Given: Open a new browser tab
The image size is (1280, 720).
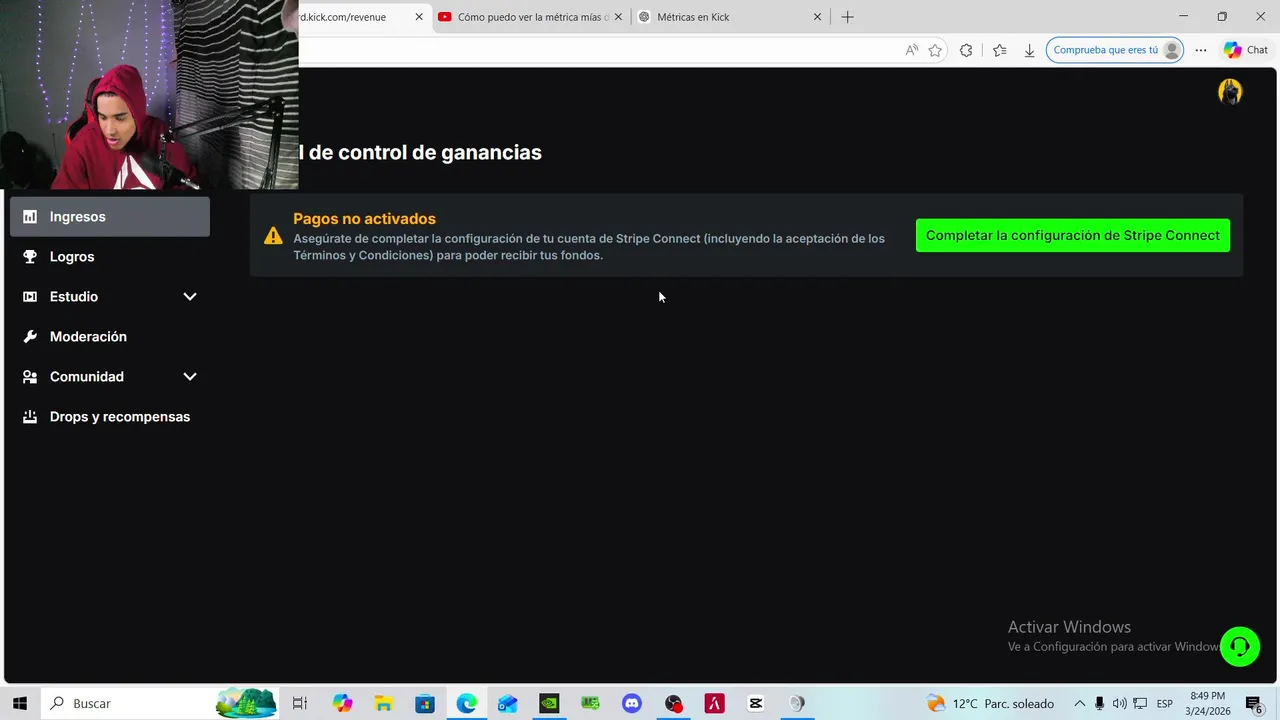Looking at the screenshot, I should point(848,17).
